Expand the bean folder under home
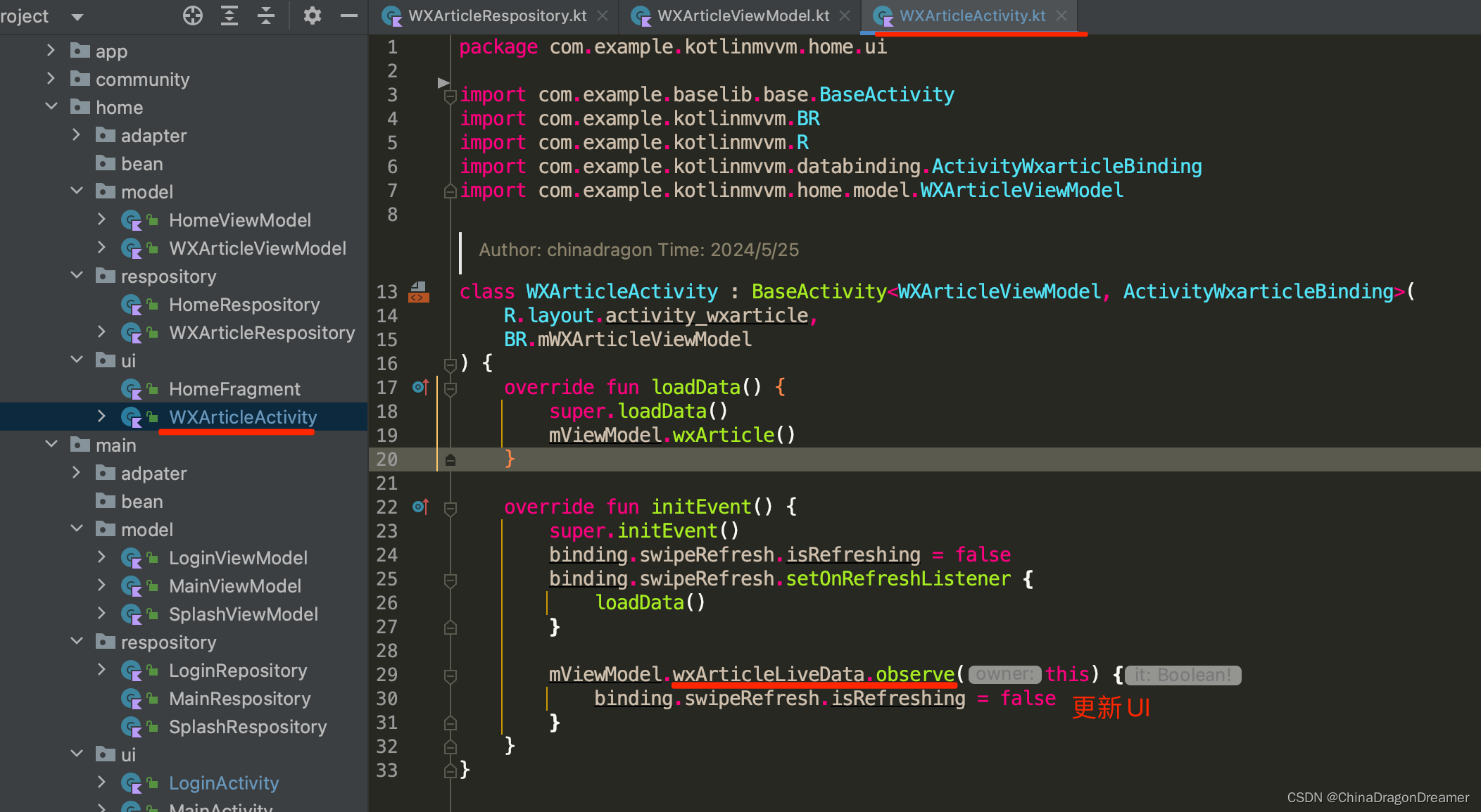 [141, 163]
